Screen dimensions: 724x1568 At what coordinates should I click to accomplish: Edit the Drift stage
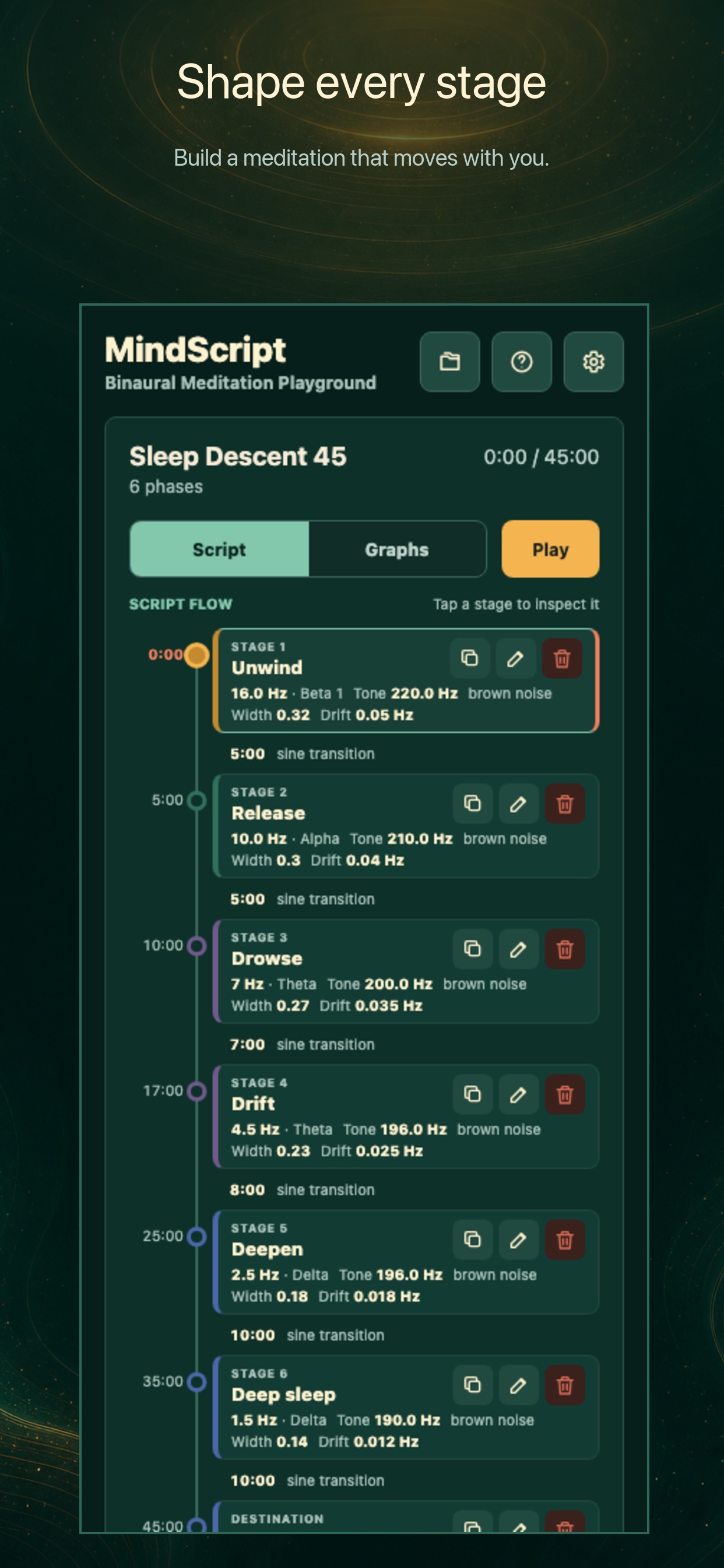point(518,1094)
